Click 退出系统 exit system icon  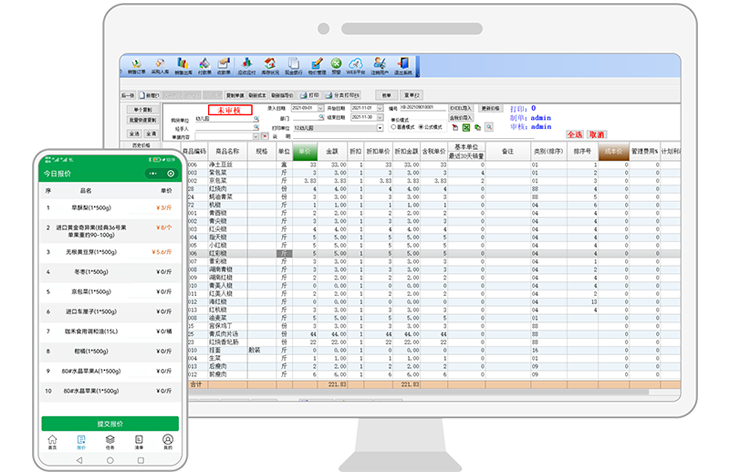[404, 65]
